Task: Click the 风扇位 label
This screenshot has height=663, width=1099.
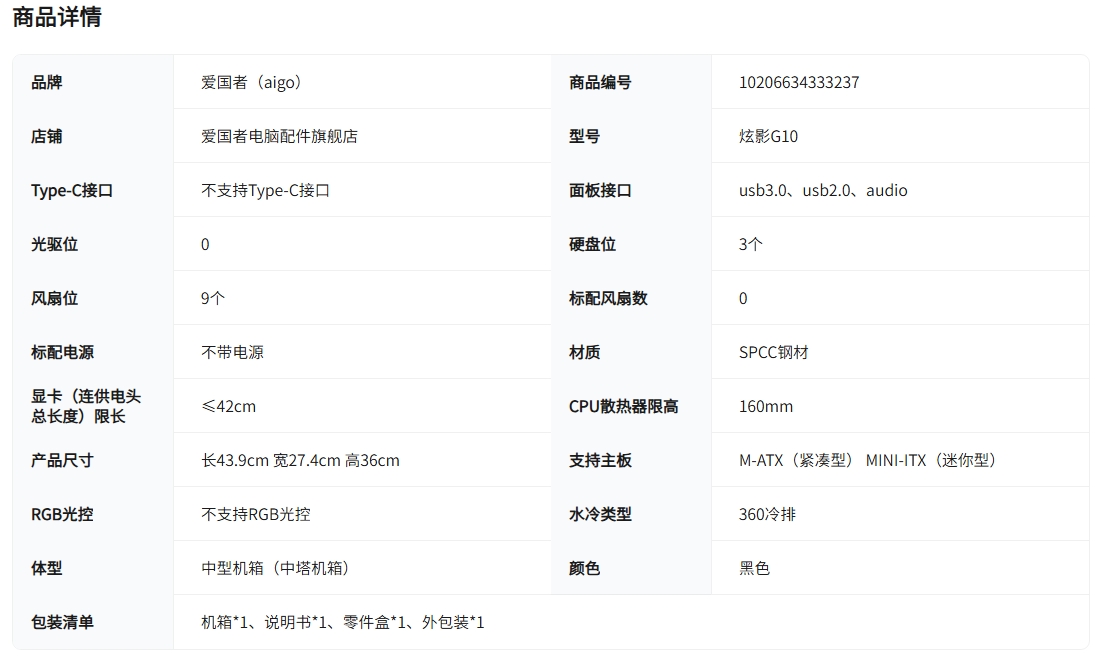Action: pyautogui.click(x=54, y=299)
